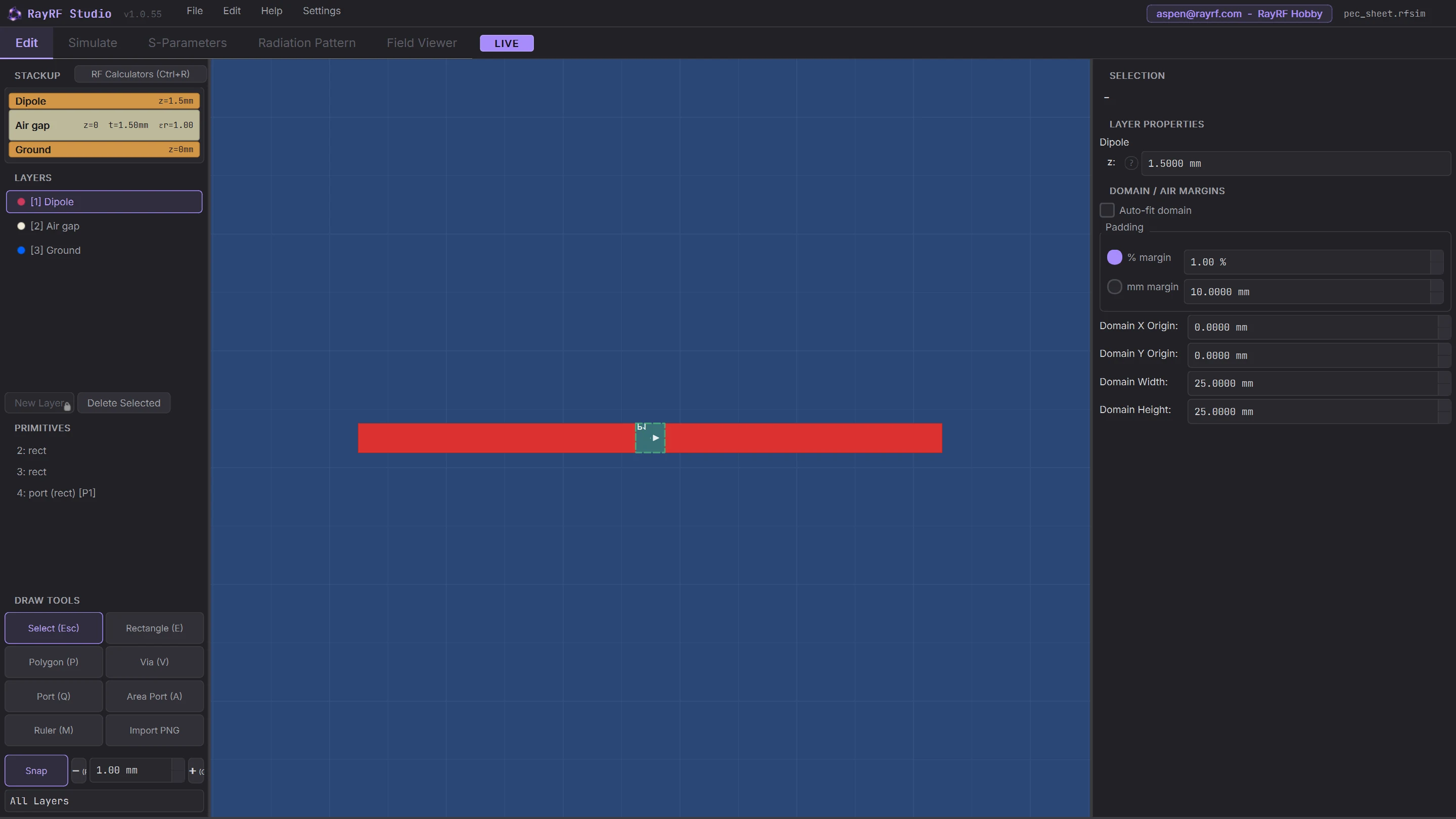Decrease the mm margin stepper value

tap(1437, 298)
